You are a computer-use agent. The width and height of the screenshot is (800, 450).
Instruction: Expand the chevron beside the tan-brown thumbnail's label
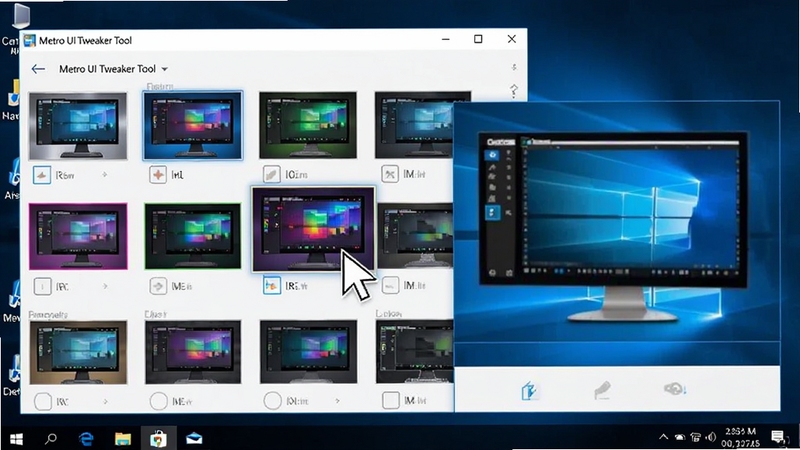pyautogui.click(x=105, y=402)
